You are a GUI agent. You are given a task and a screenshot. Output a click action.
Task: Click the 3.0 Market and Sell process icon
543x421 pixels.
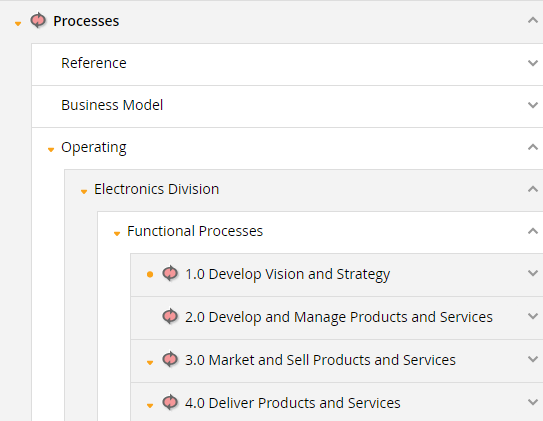[170, 359]
